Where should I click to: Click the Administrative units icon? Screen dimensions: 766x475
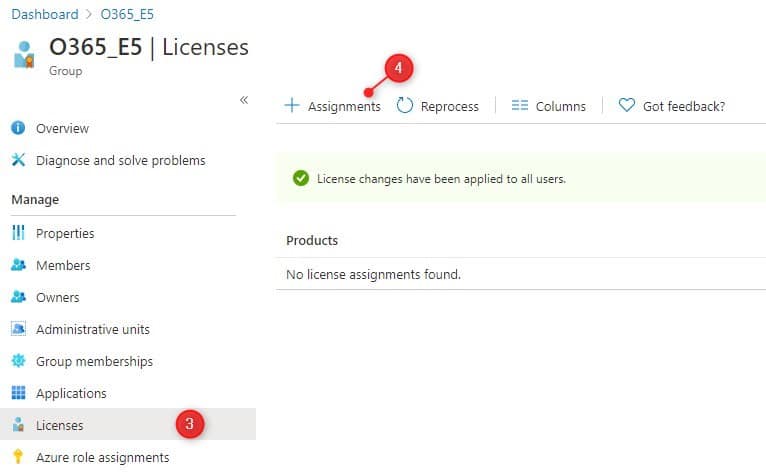click(x=18, y=328)
